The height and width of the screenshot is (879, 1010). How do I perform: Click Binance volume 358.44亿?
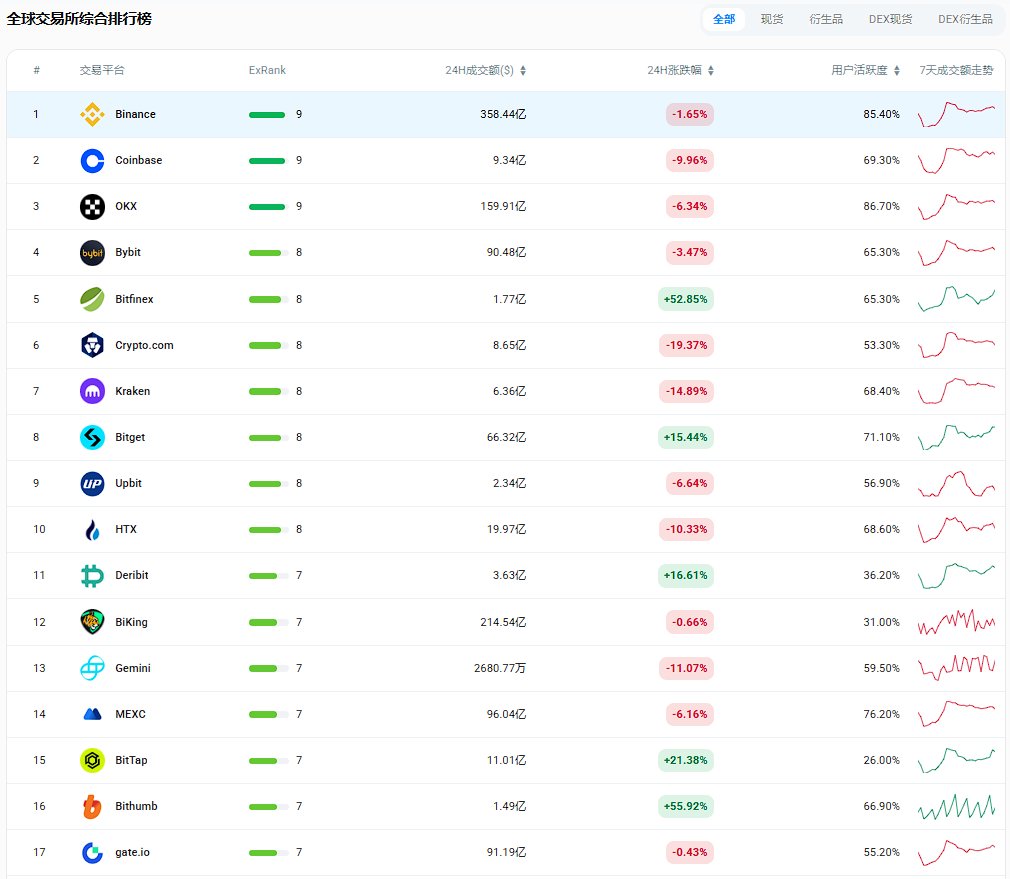click(x=503, y=115)
